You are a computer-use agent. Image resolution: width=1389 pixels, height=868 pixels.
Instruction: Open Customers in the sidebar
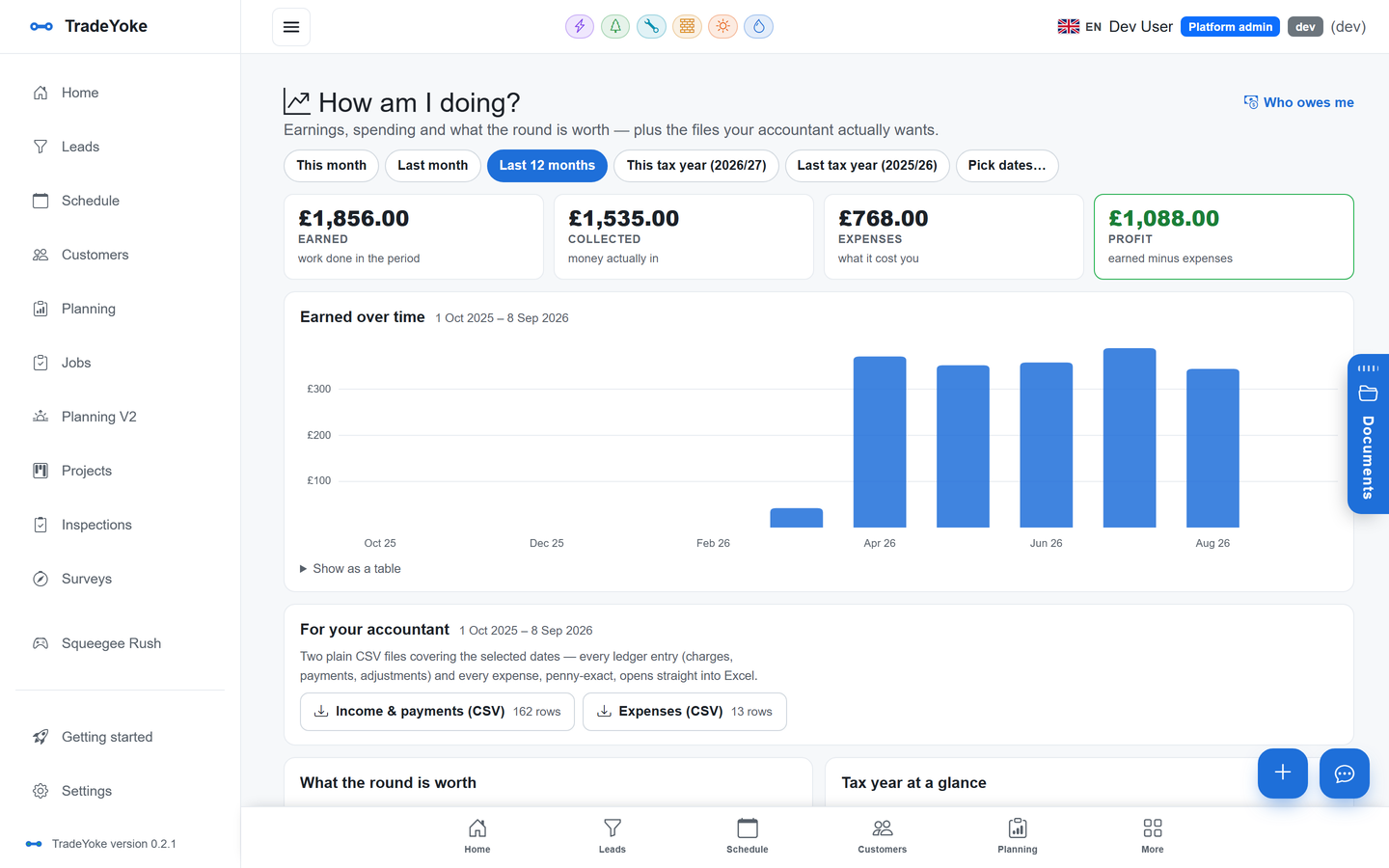pos(120,255)
